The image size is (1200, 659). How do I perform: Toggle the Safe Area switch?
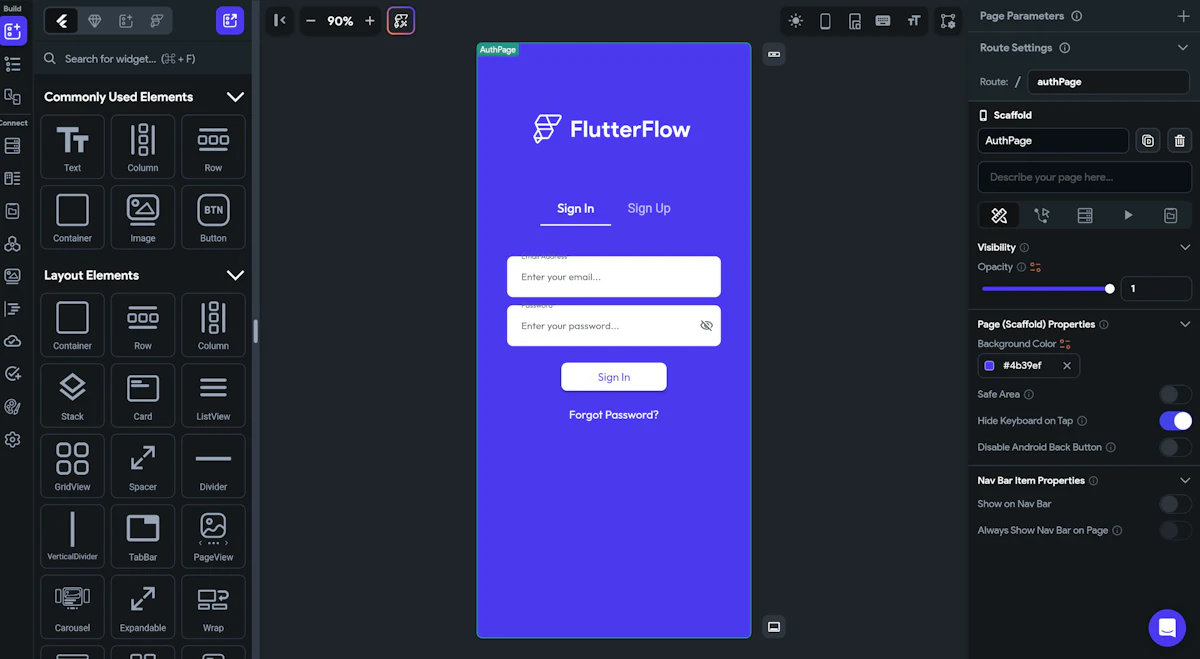pyautogui.click(x=1175, y=395)
